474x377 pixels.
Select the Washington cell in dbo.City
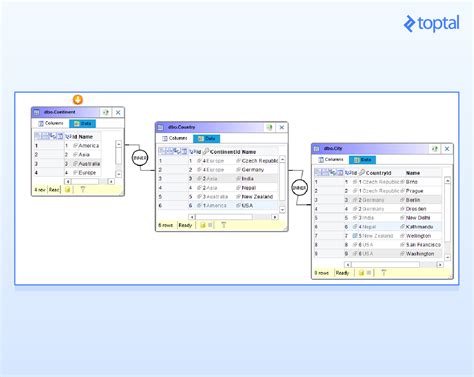click(421, 254)
